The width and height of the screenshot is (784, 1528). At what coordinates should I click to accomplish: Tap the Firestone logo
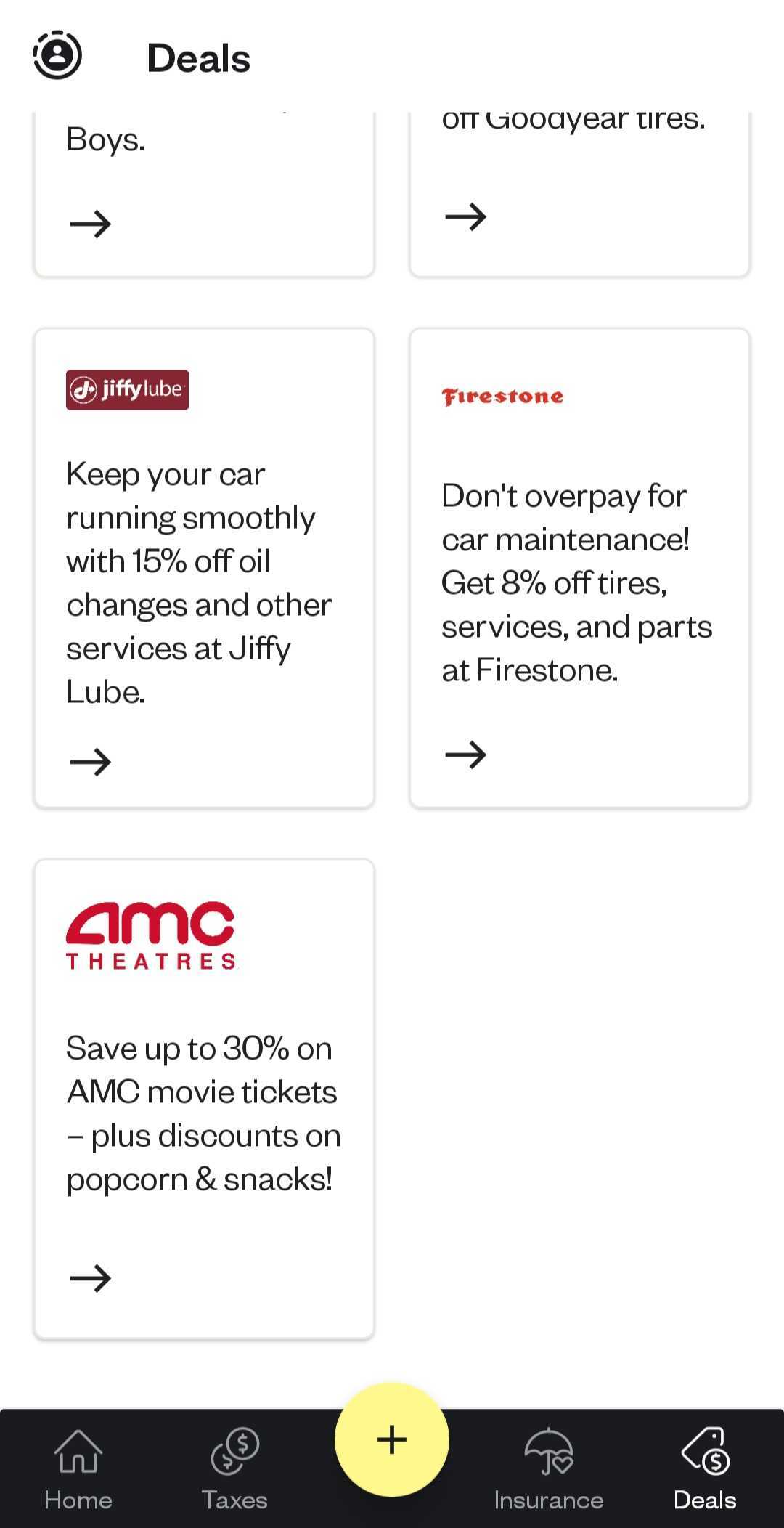coord(502,397)
